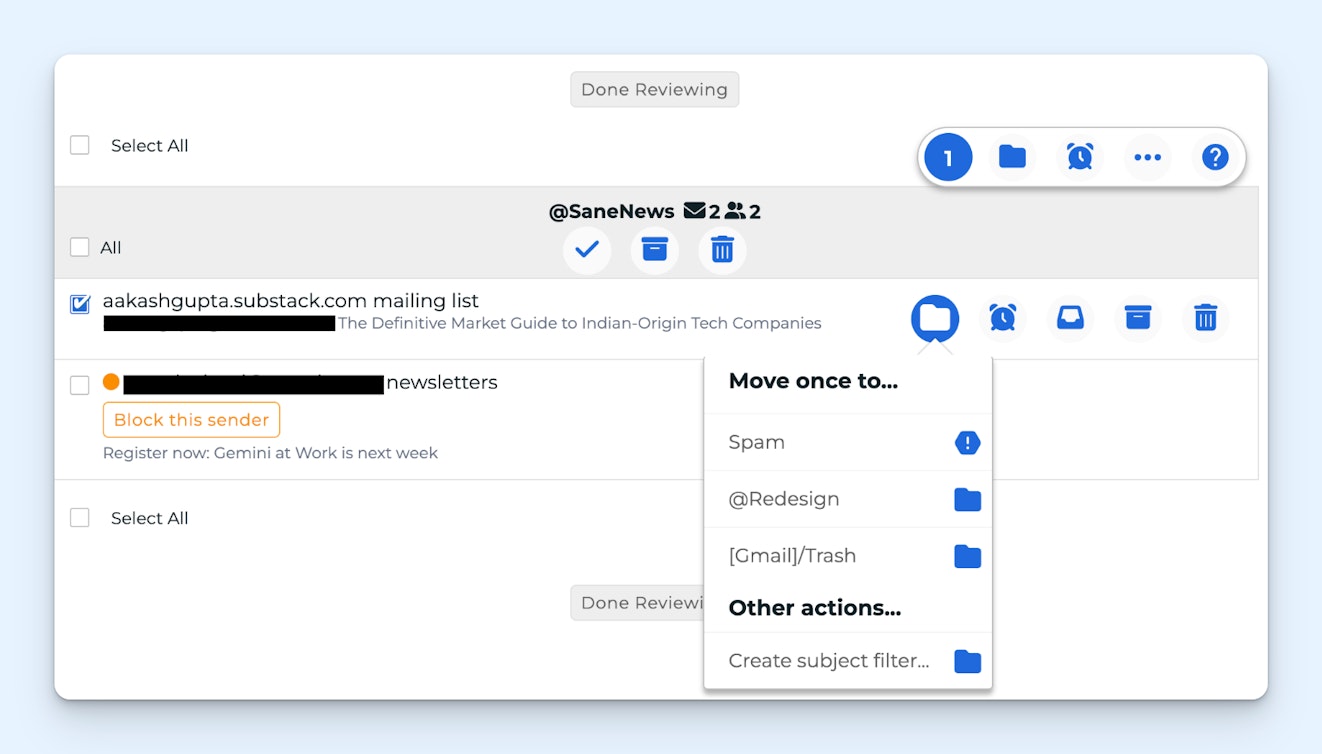Archive the aakashgupta substack email
Screen dimensions: 1322x754
coord(1137,318)
